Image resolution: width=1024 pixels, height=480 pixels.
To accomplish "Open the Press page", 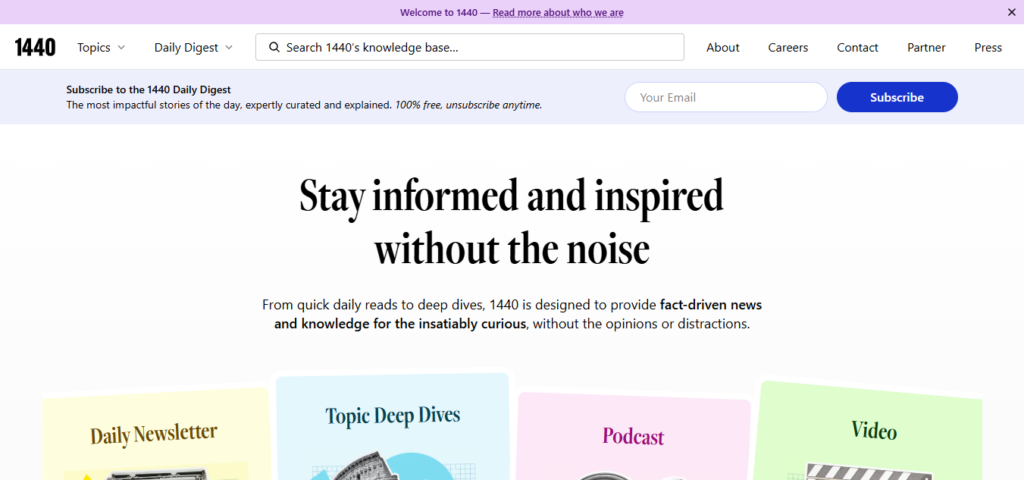I will tap(988, 47).
